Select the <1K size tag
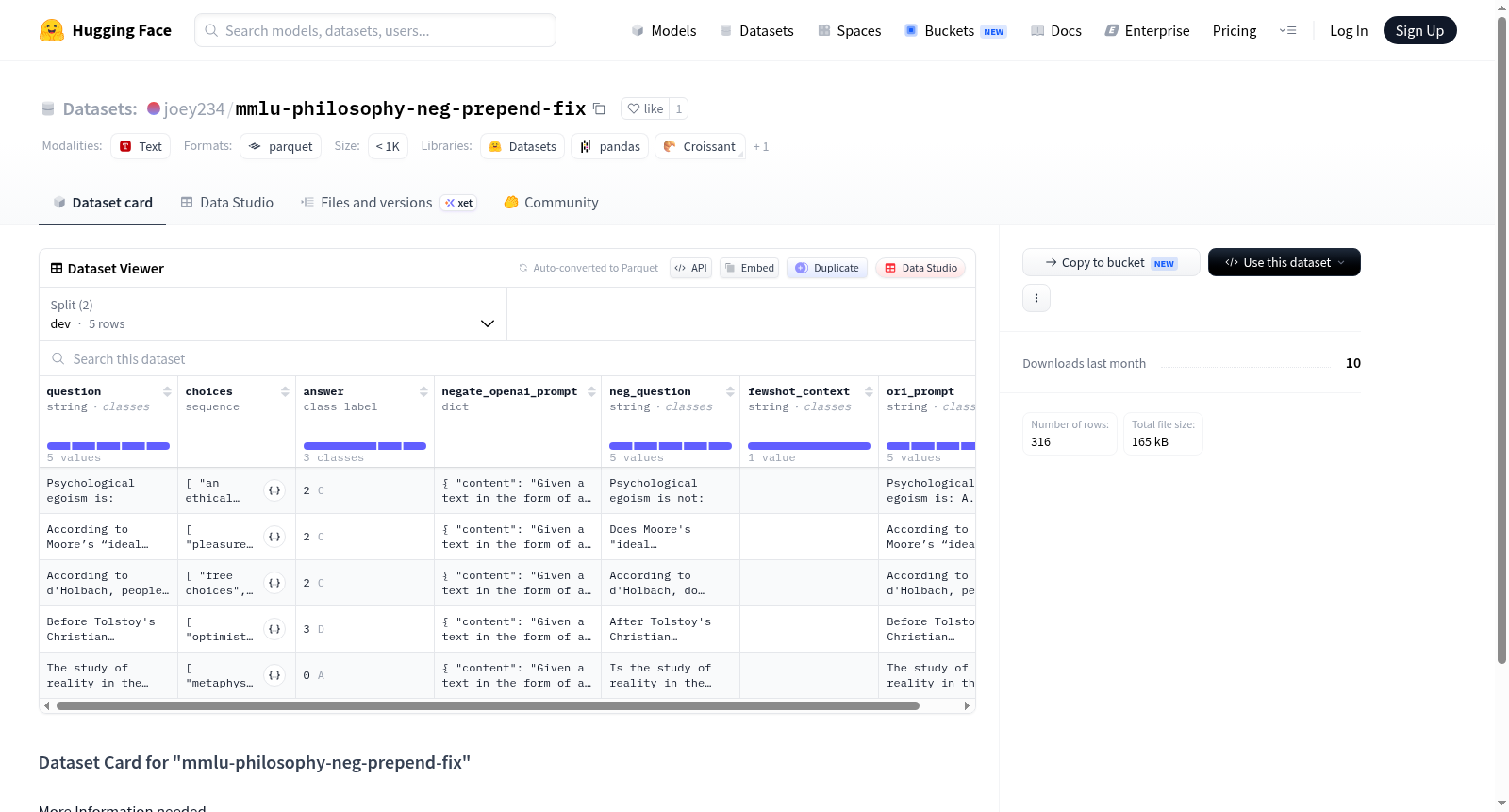 pos(388,146)
